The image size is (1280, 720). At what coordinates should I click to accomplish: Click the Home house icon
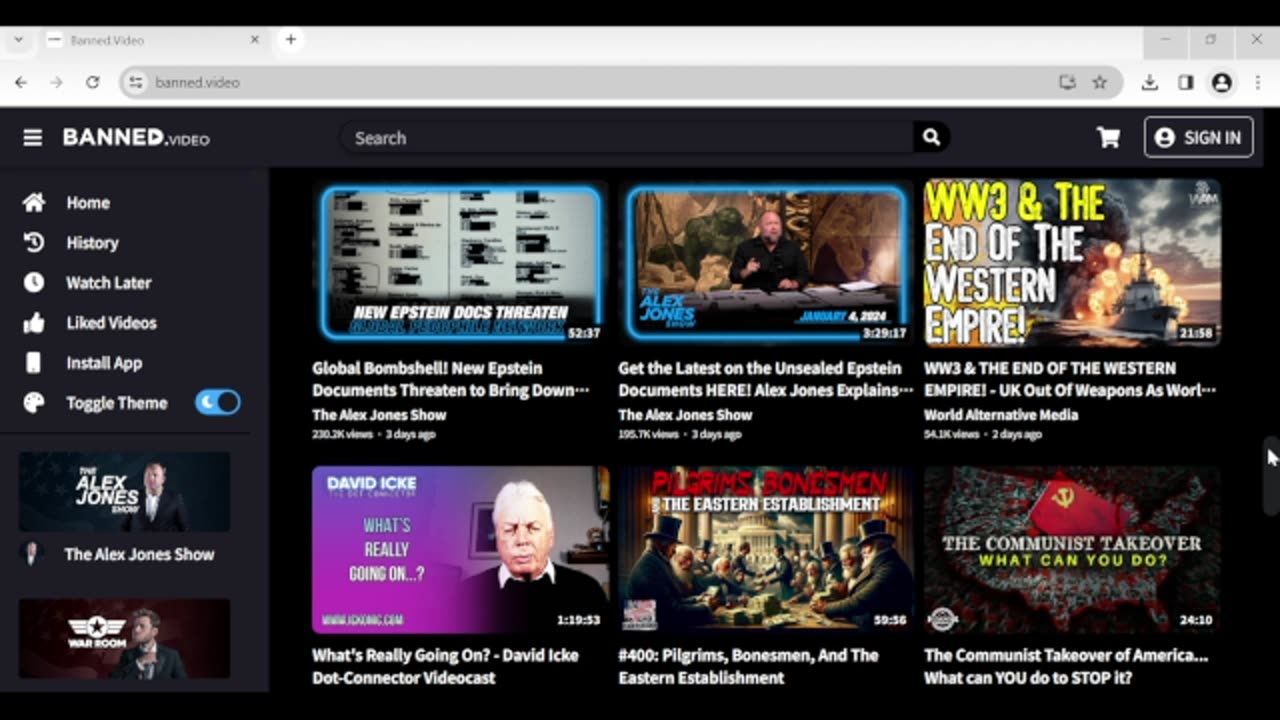(x=34, y=202)
